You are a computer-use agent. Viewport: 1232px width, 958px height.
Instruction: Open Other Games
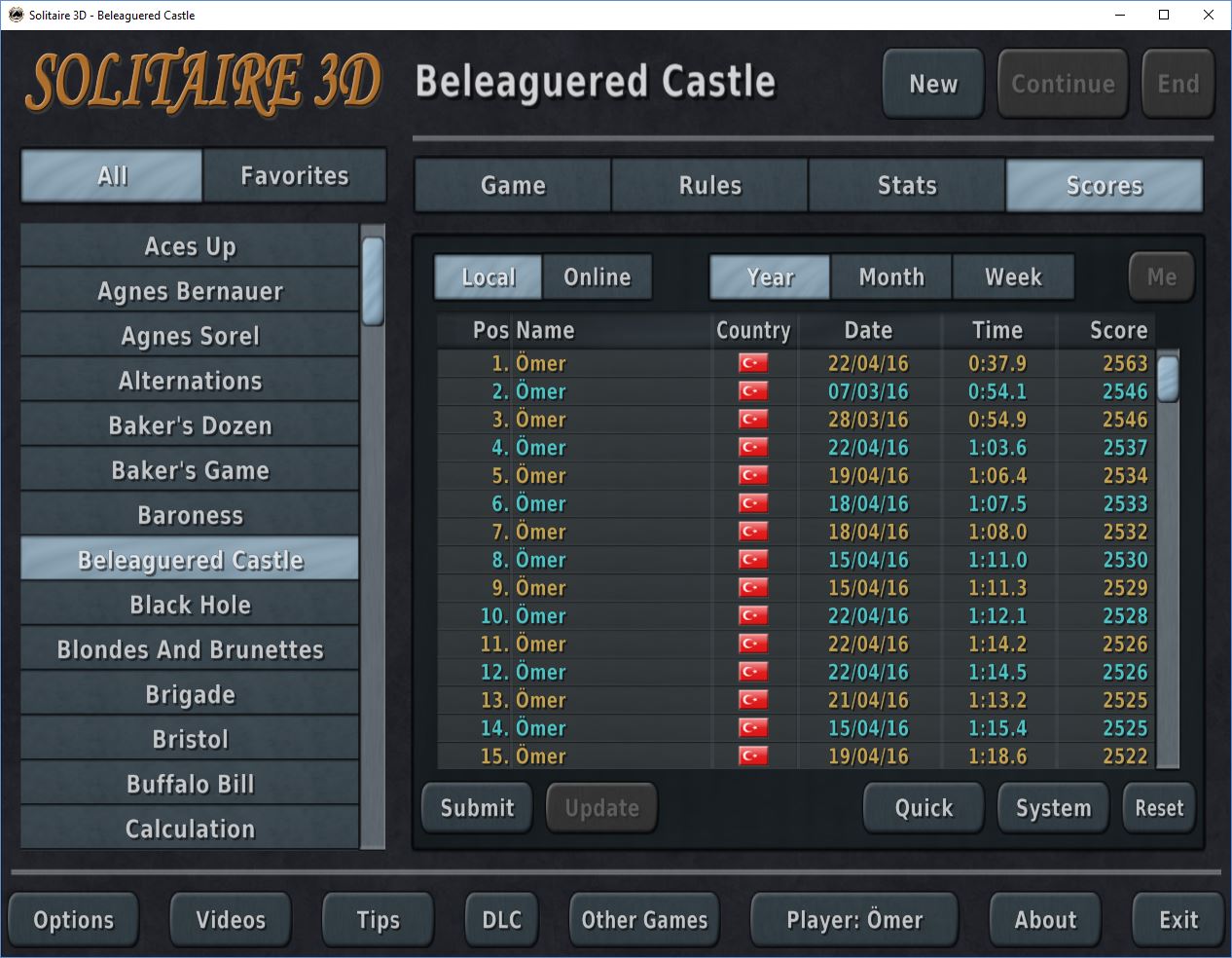[644, 920]
